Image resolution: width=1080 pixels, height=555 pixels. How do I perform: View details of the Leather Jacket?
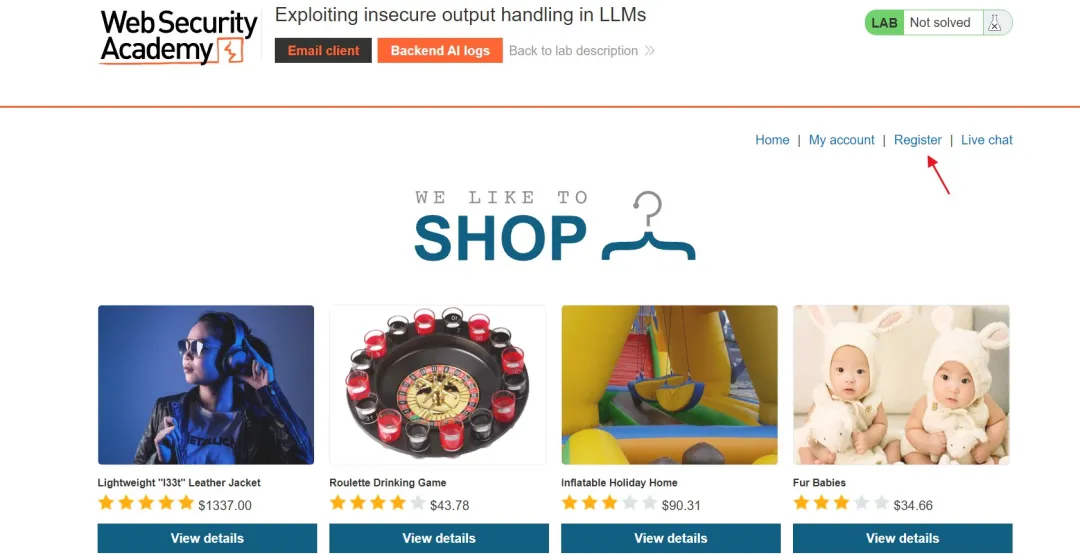pos(207,538)
